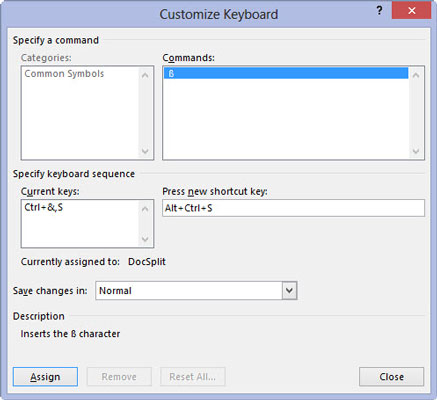Open the Save changes in dropdown arrow
Screen dimensions: 437x400
(x=289, y=290)
